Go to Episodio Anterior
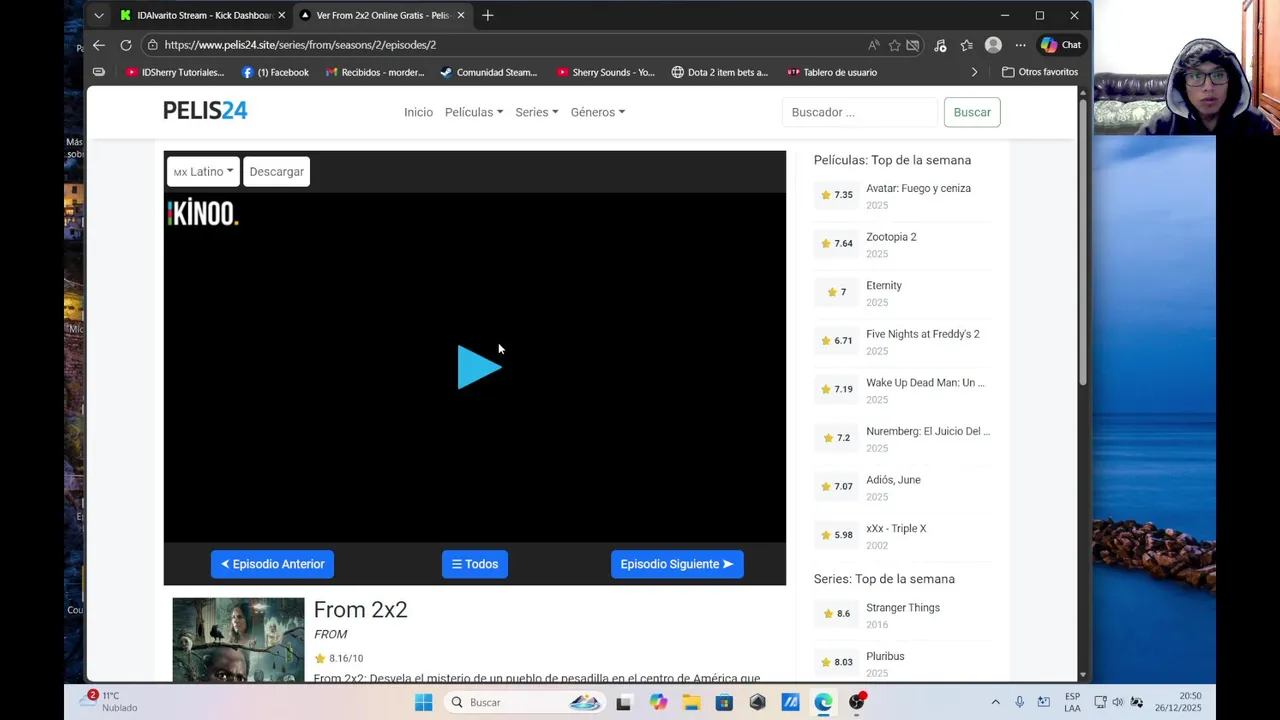 coord(272,564)
